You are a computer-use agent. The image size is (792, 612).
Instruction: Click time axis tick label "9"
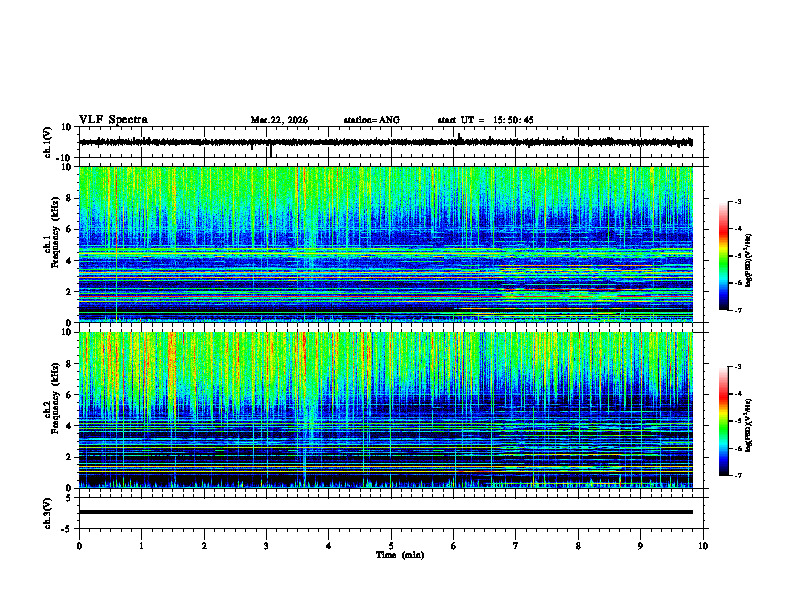point(640,546)
